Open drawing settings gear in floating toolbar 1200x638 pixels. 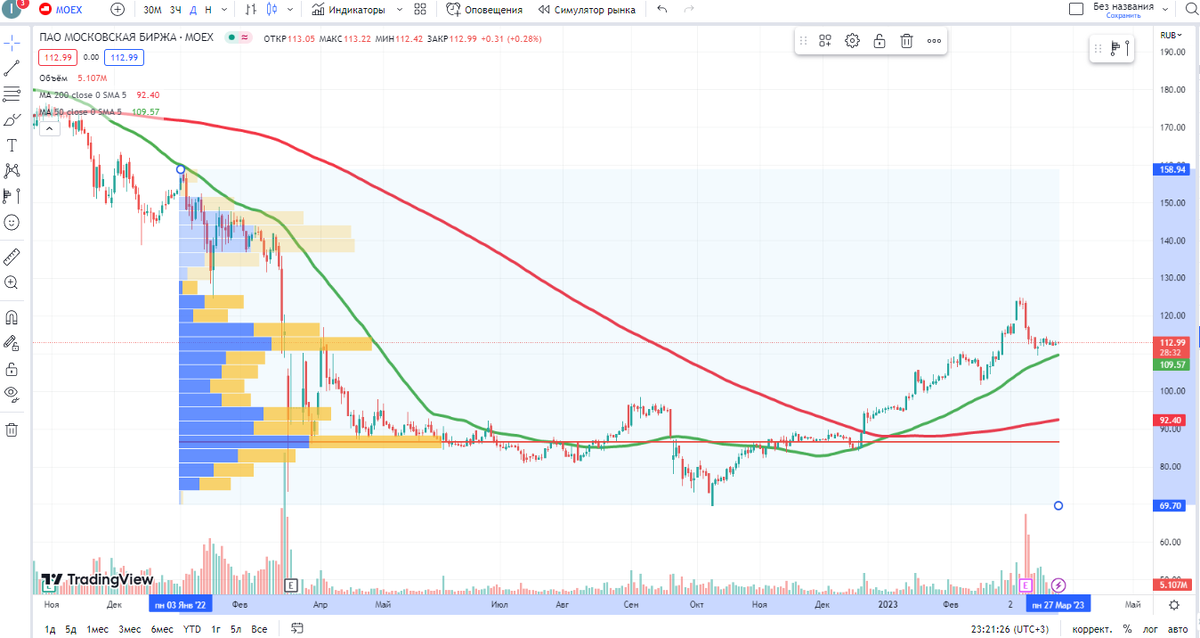[x=852, y=41]
